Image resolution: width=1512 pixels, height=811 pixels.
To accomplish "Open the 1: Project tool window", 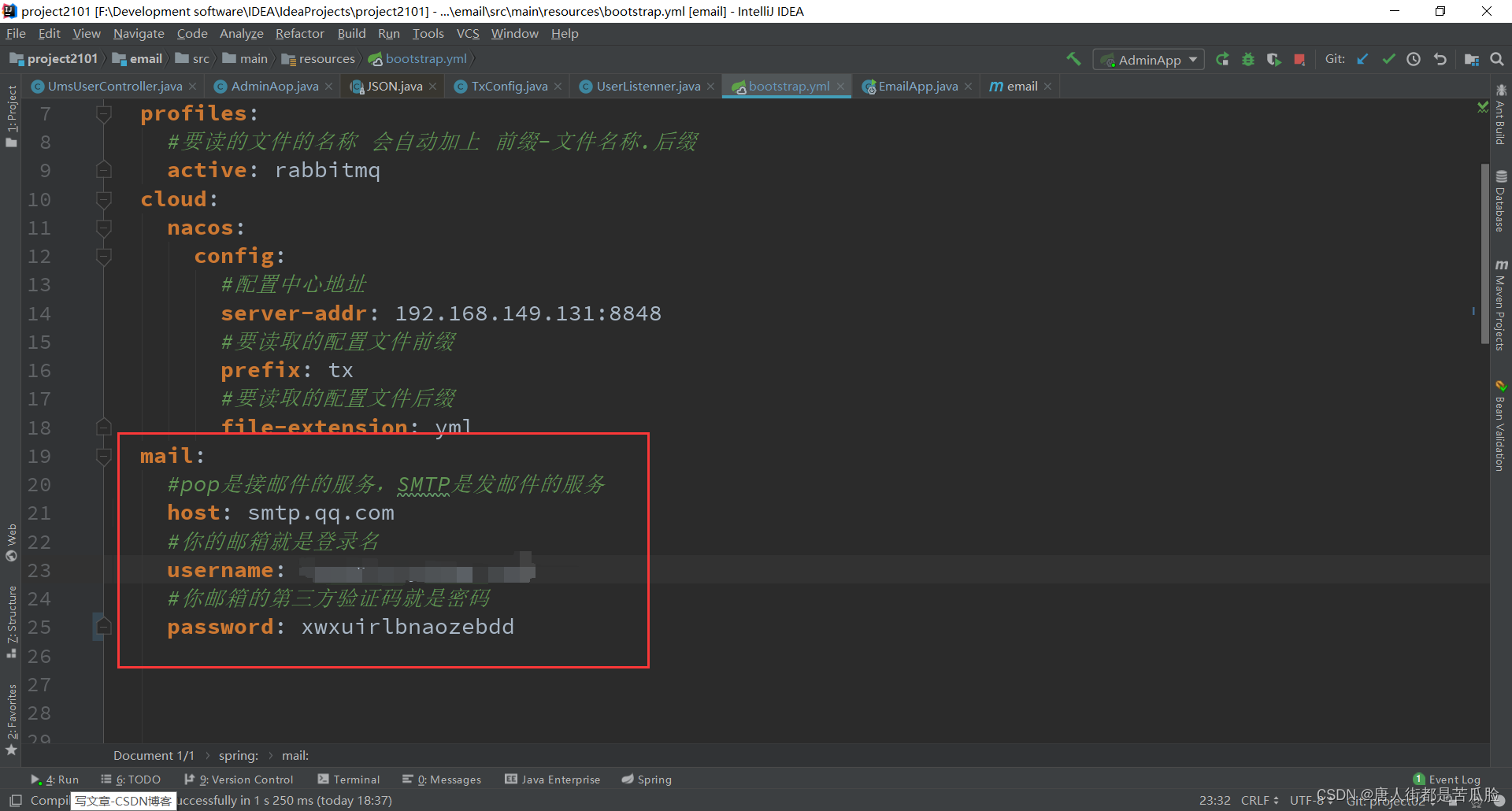I will (x=11, y=116).
